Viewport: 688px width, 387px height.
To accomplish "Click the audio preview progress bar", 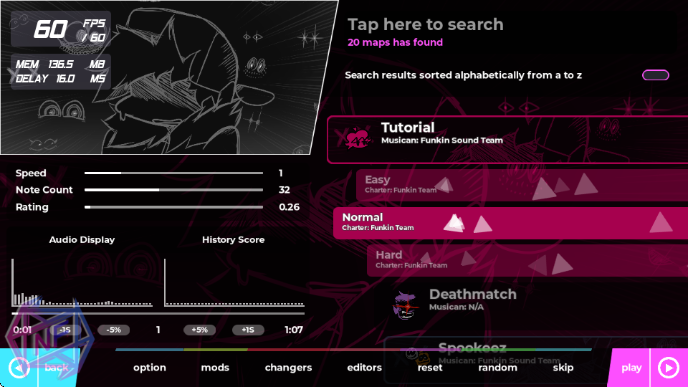I will [158, 314].
